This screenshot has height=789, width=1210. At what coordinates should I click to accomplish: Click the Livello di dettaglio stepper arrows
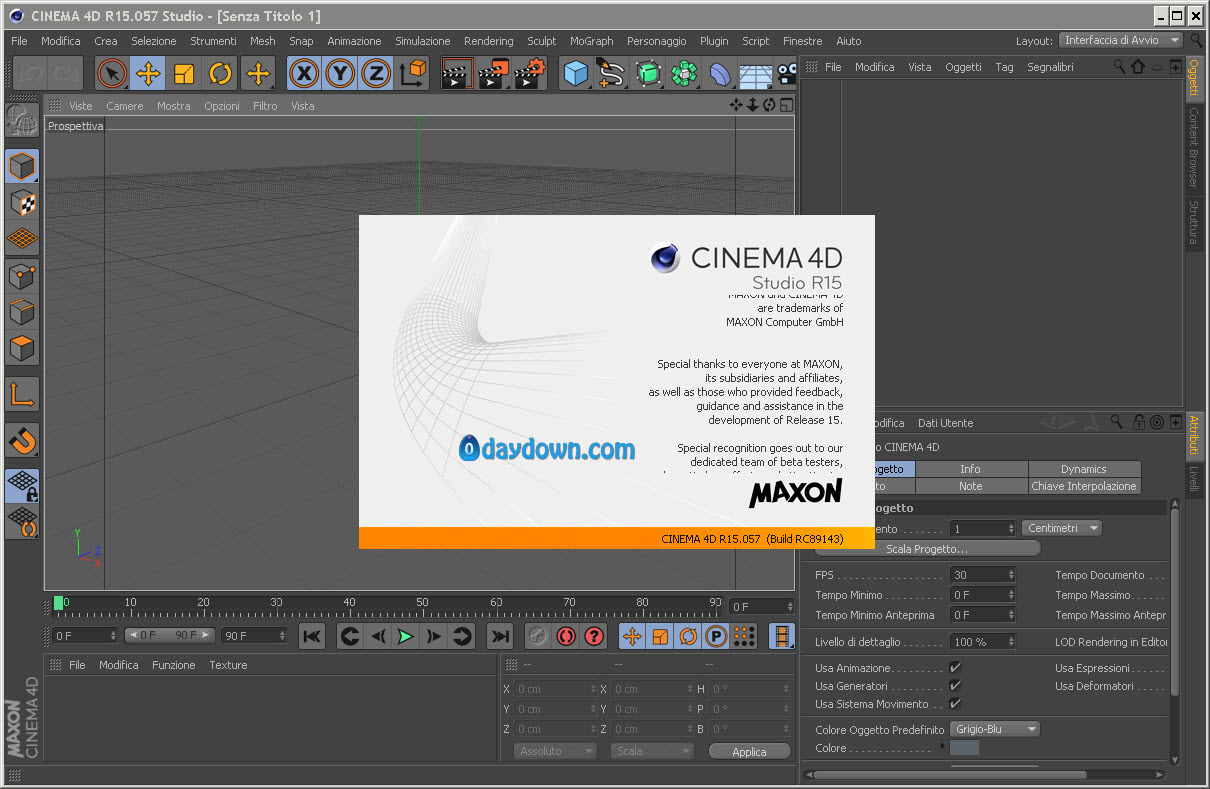pos(1011,642)
